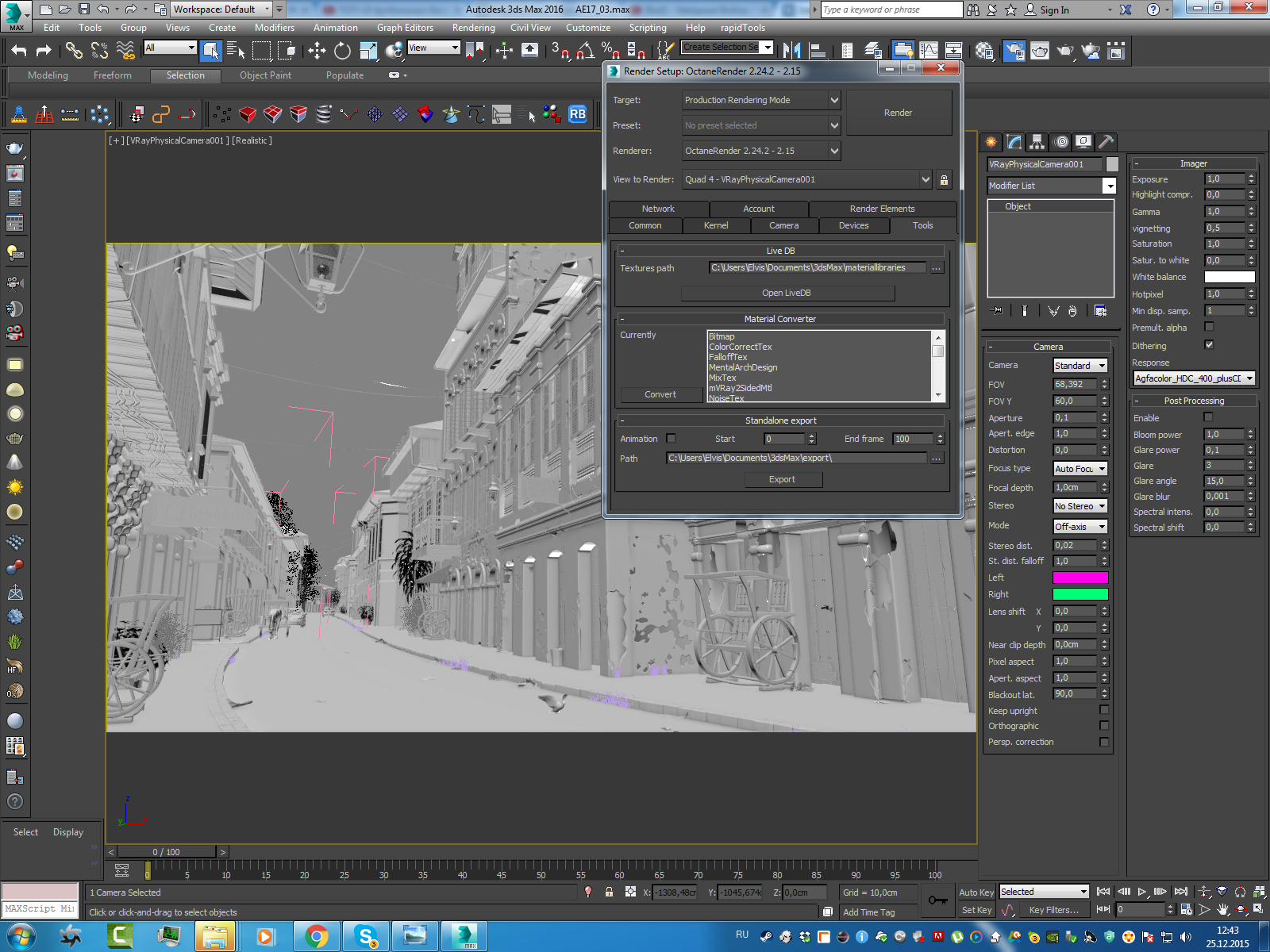
Task: Open the Focus type dropdown
Action: pos(1080,469)
